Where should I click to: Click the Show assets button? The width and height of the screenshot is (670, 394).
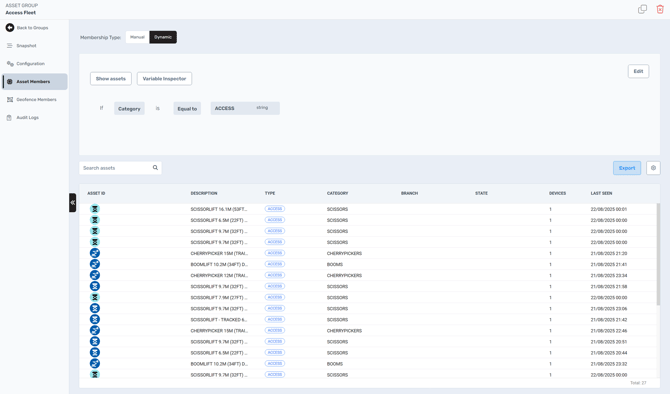(x=111, y=79)
